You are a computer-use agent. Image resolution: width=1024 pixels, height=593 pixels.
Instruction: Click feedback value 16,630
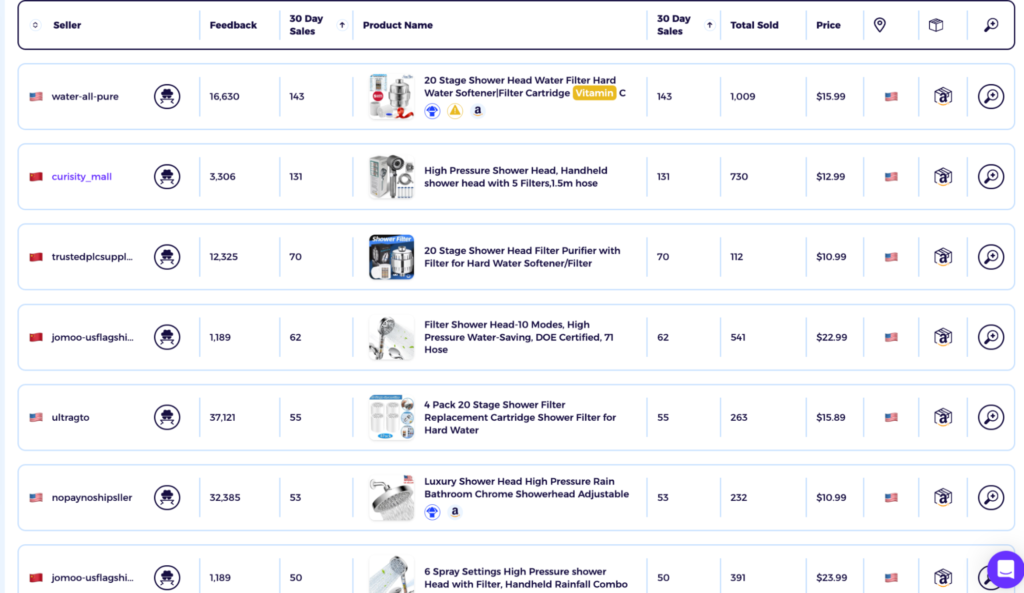coord(224,97)
